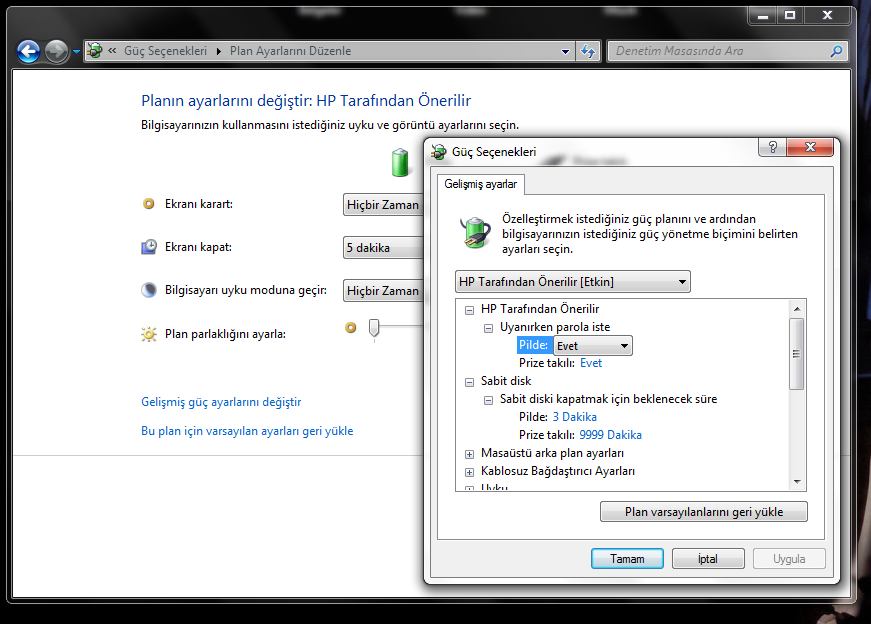Click the 9999 Dakika value

click(610, 435)
